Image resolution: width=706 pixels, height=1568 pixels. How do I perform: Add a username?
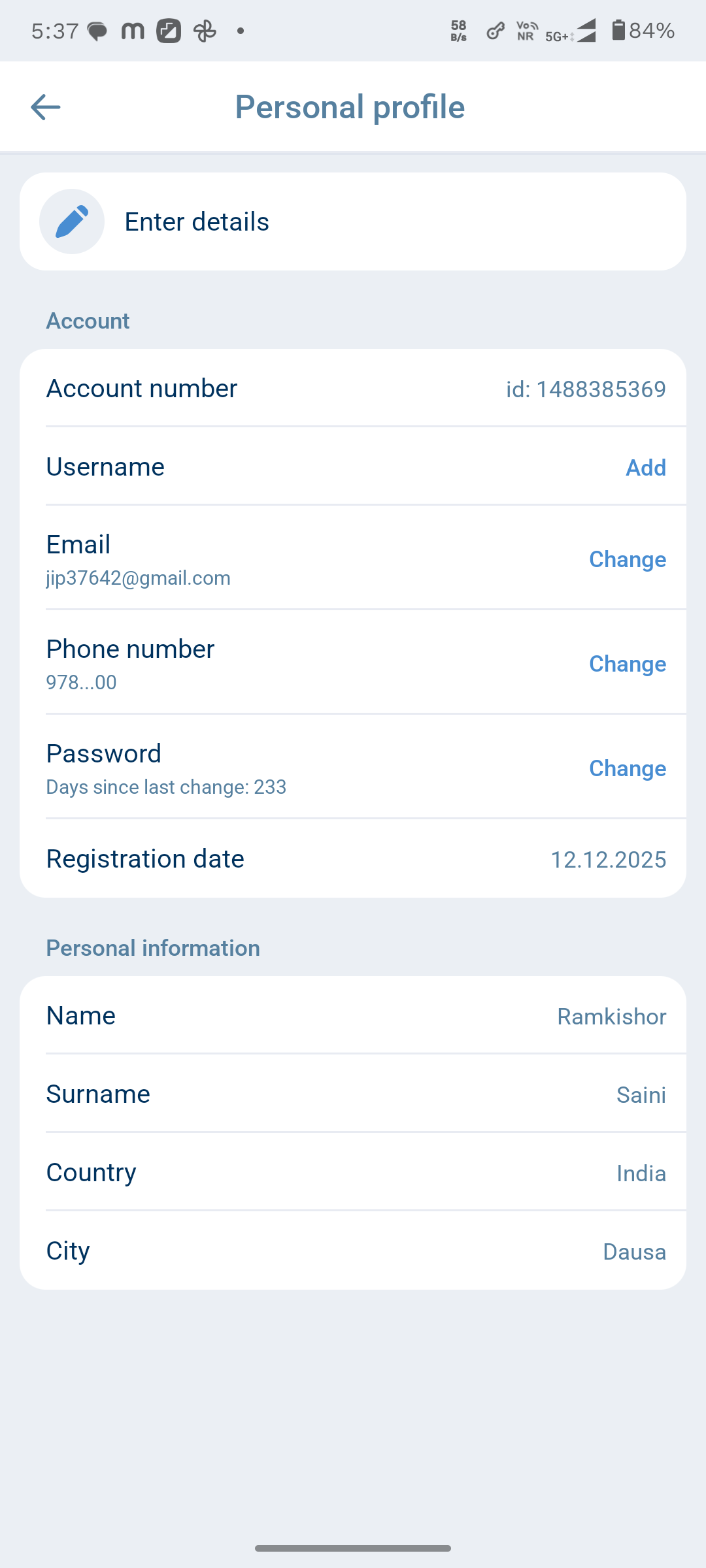(646, 467)
